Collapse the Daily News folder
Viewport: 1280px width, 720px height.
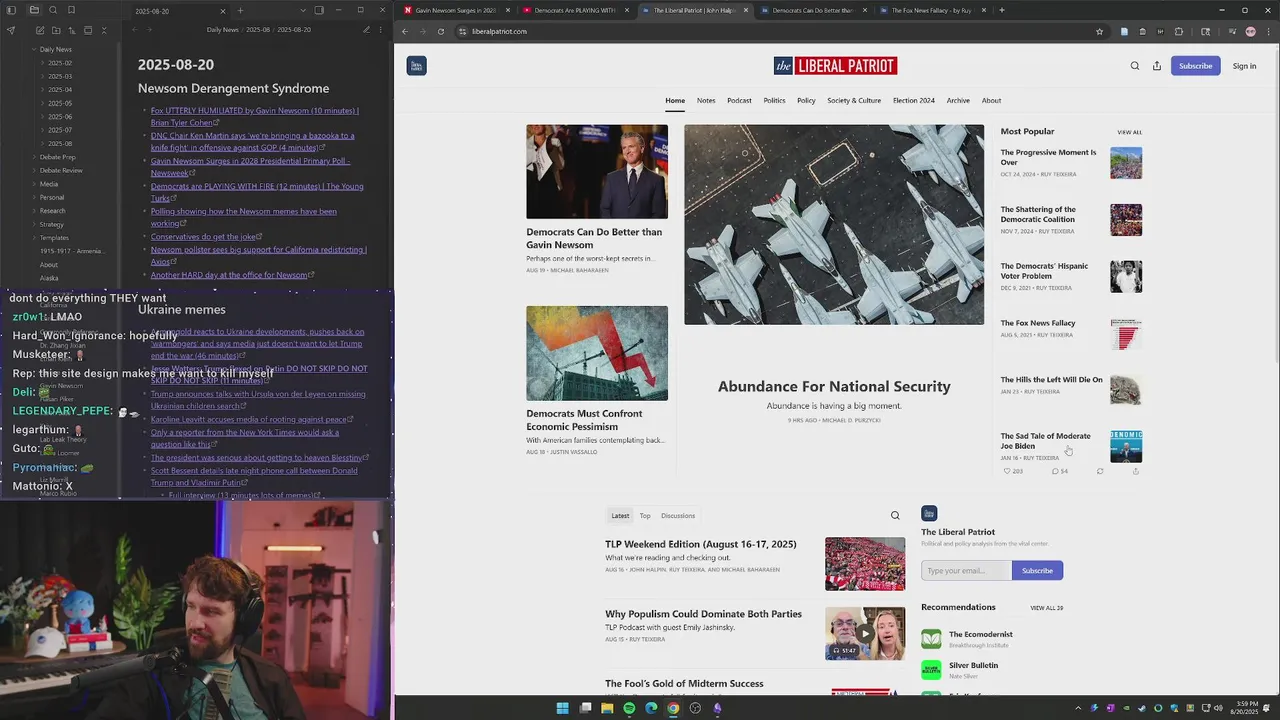(50, 49)
